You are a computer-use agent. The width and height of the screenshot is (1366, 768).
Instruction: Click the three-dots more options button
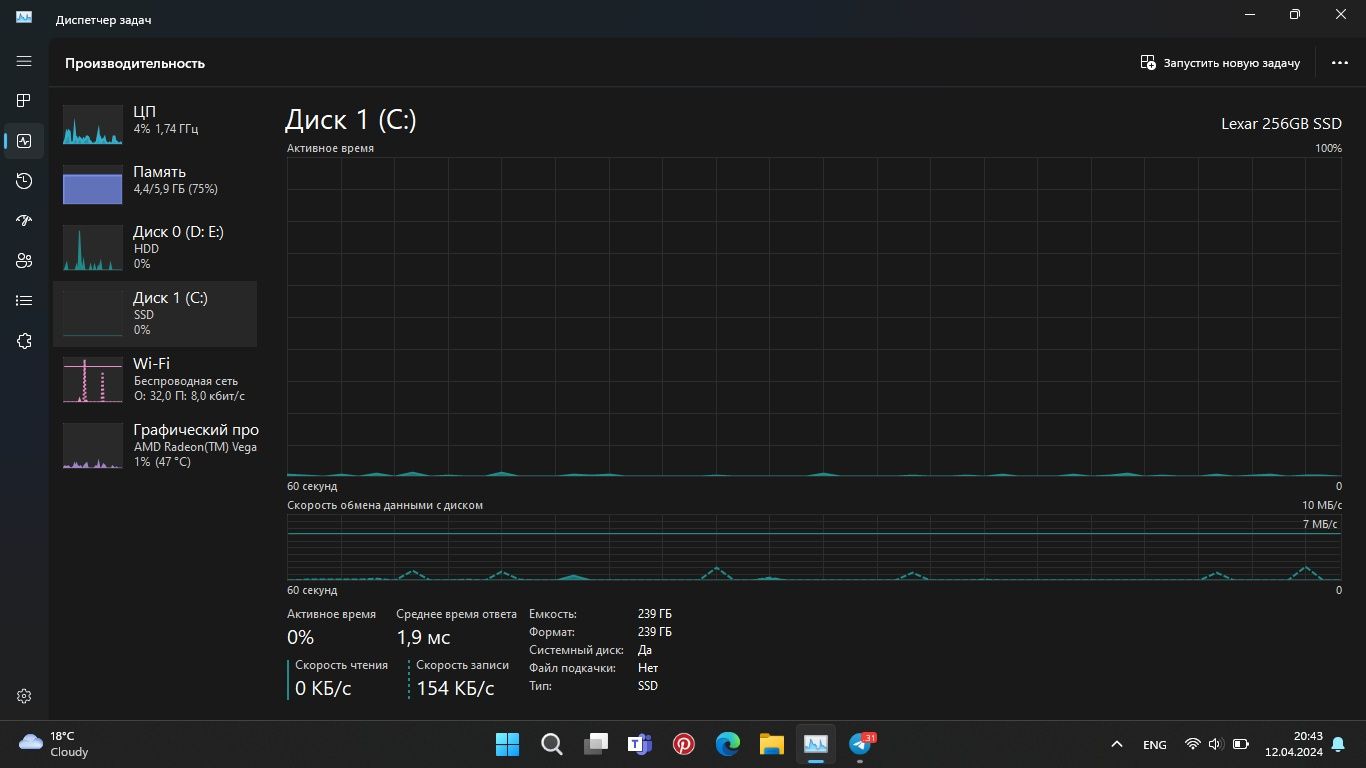coord(1340,63)
